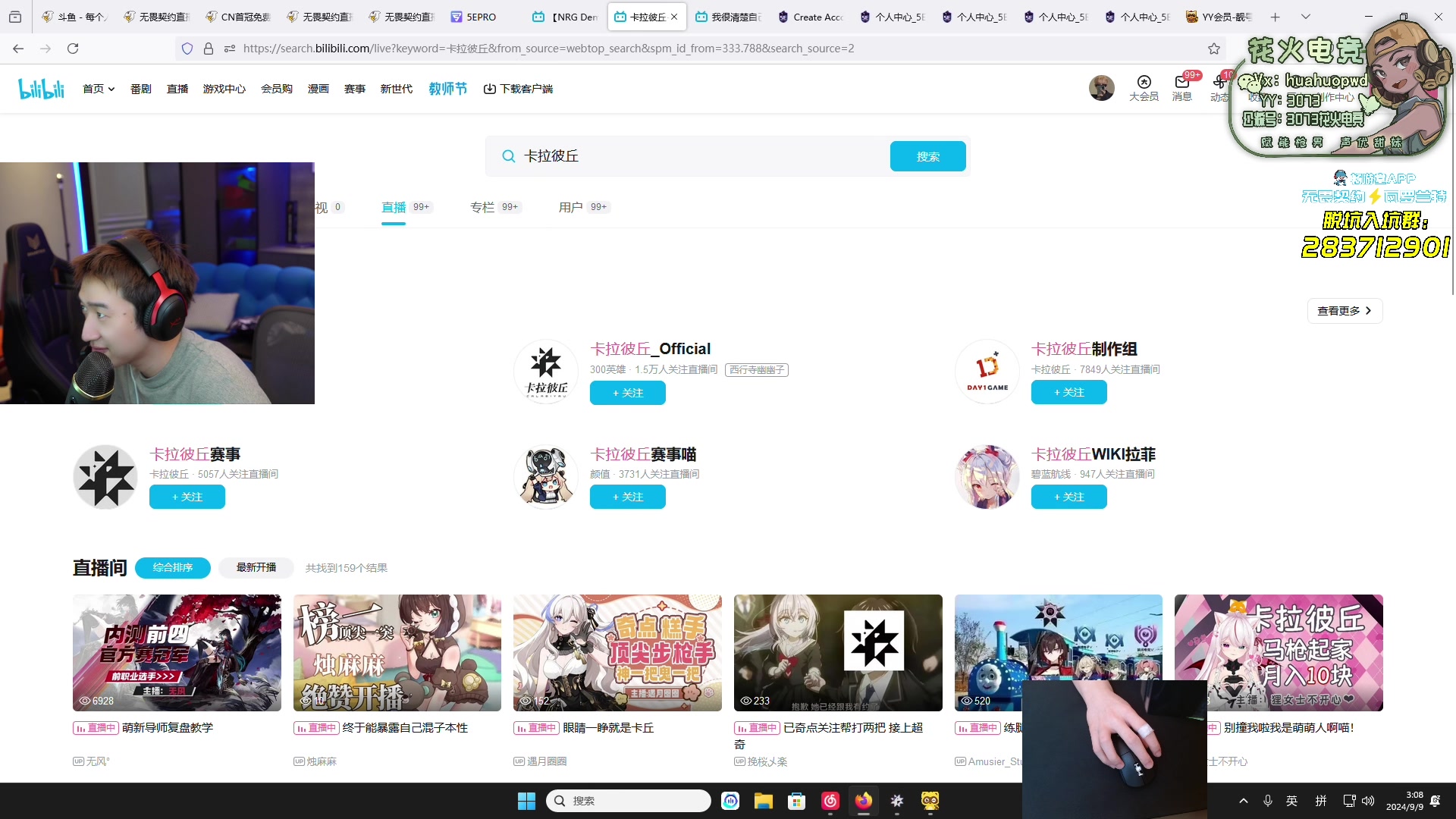
Task: Bookmark this page with the star icon
Action: [1214, 49]
